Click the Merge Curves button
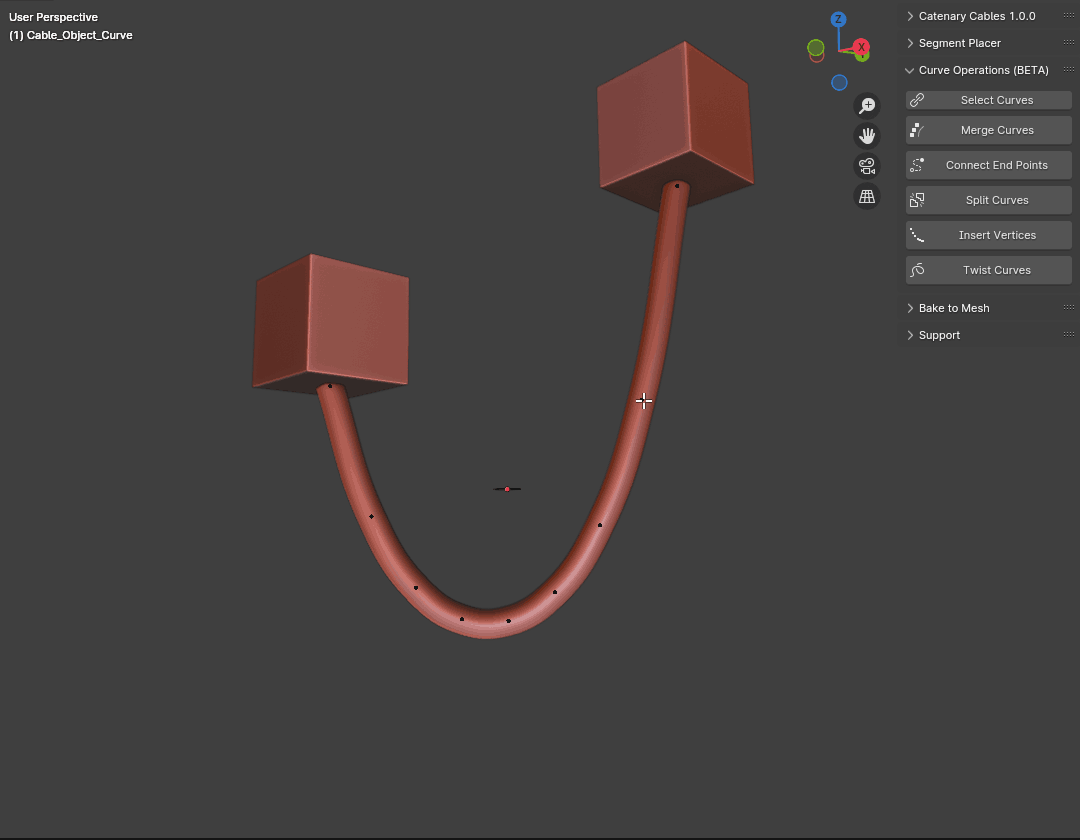Image resolution: width=1080 pixels, height=840 pixels. [988, 130]
